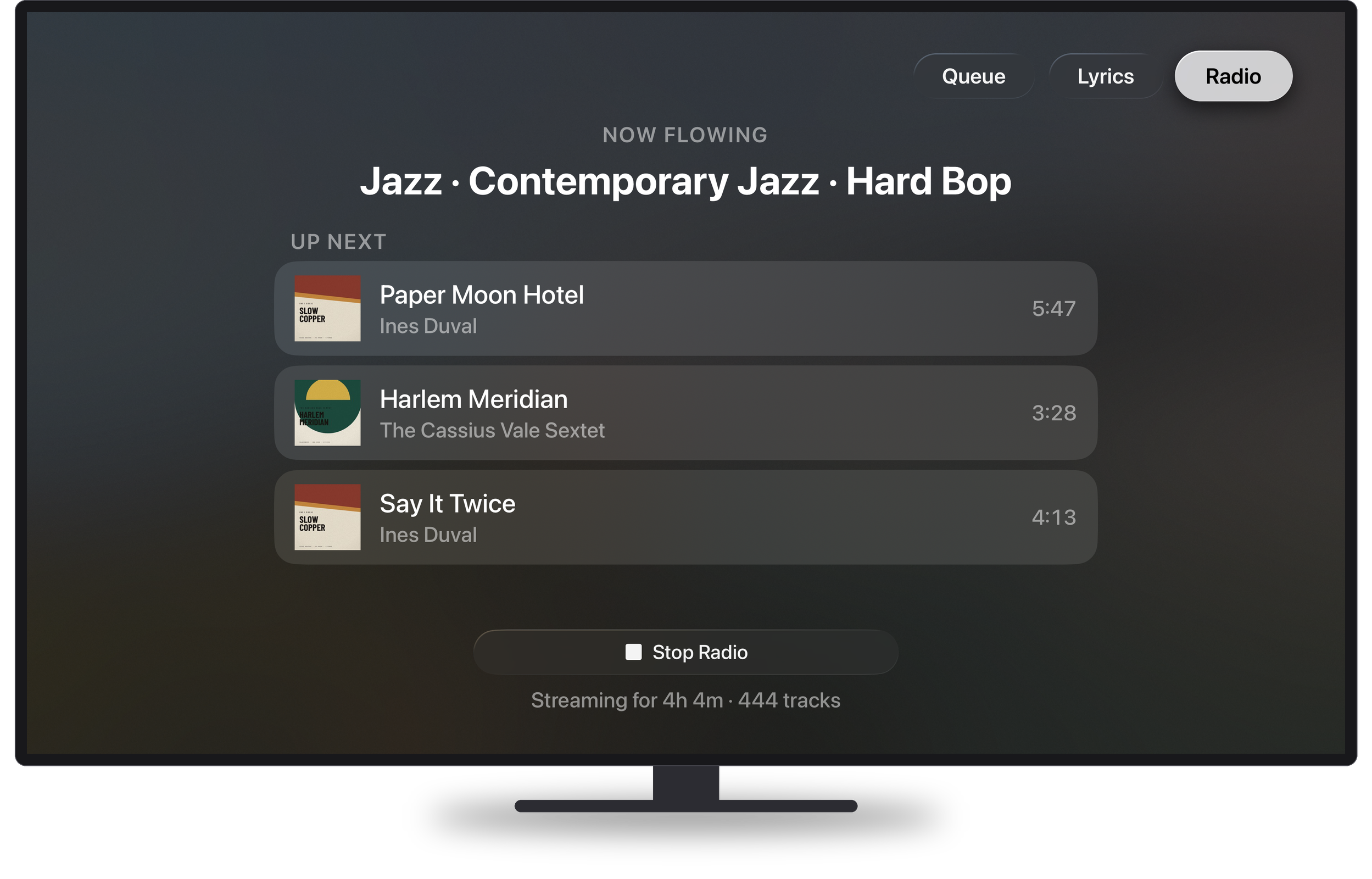Switch to the Queue tab
The height and width of the screenshot is (879, 1372).
pyautogui.click(x=973, y=76)
